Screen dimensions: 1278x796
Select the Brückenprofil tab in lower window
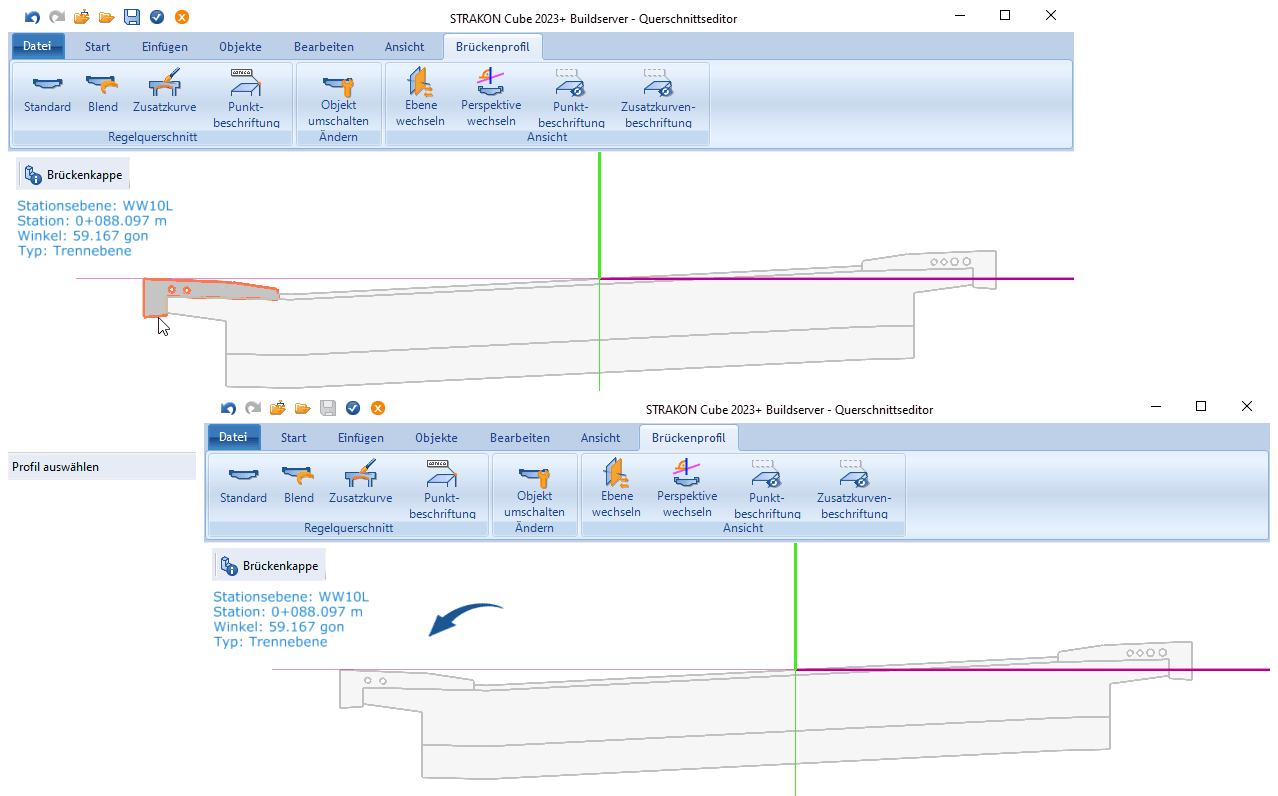[689, 437]
